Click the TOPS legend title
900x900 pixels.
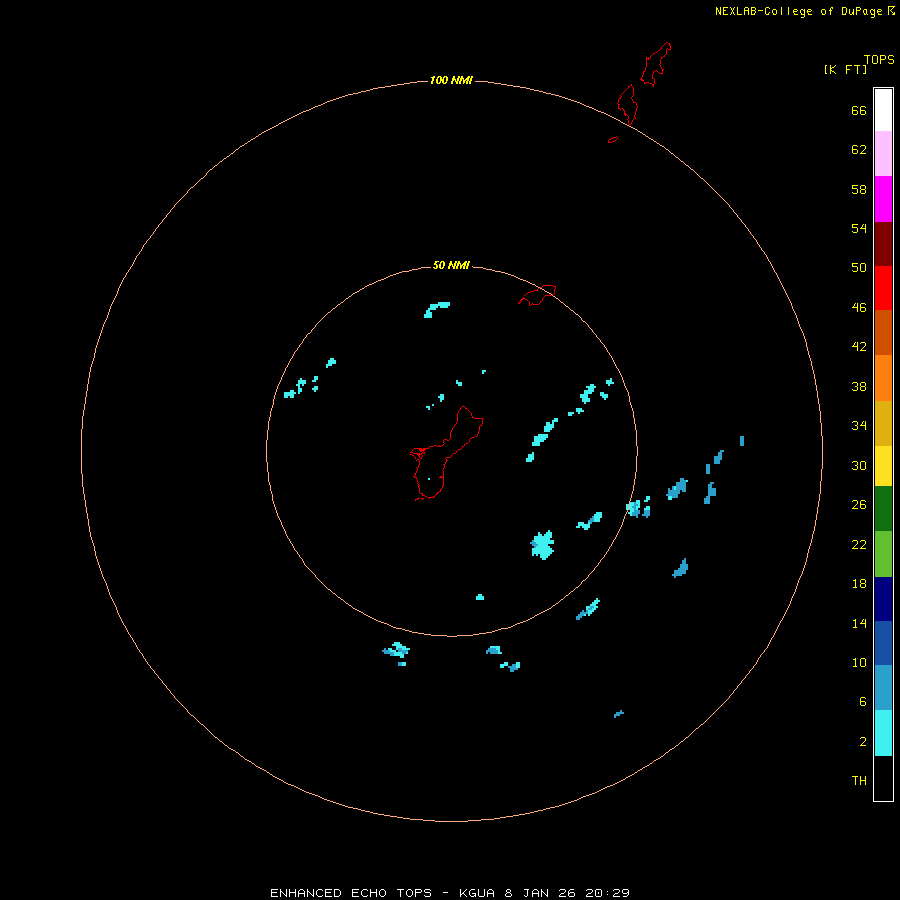[x=879, y=59]
